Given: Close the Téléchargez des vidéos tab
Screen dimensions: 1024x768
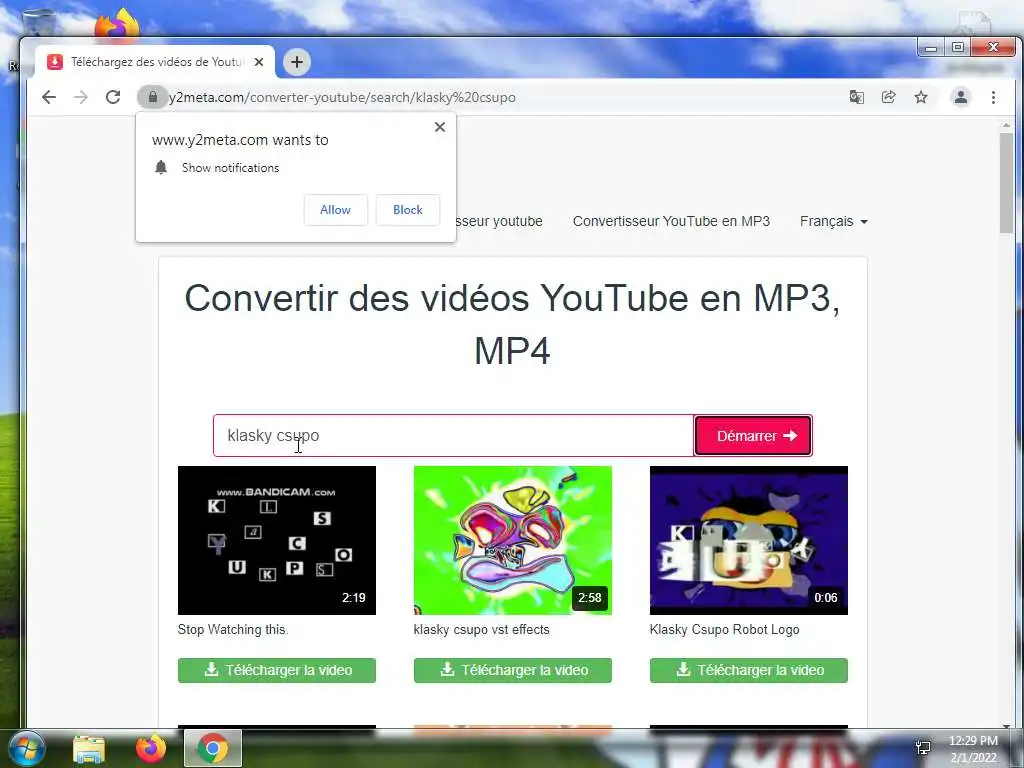Looking at the screenshot, I should pyautogui.click(x=259, y=62).
